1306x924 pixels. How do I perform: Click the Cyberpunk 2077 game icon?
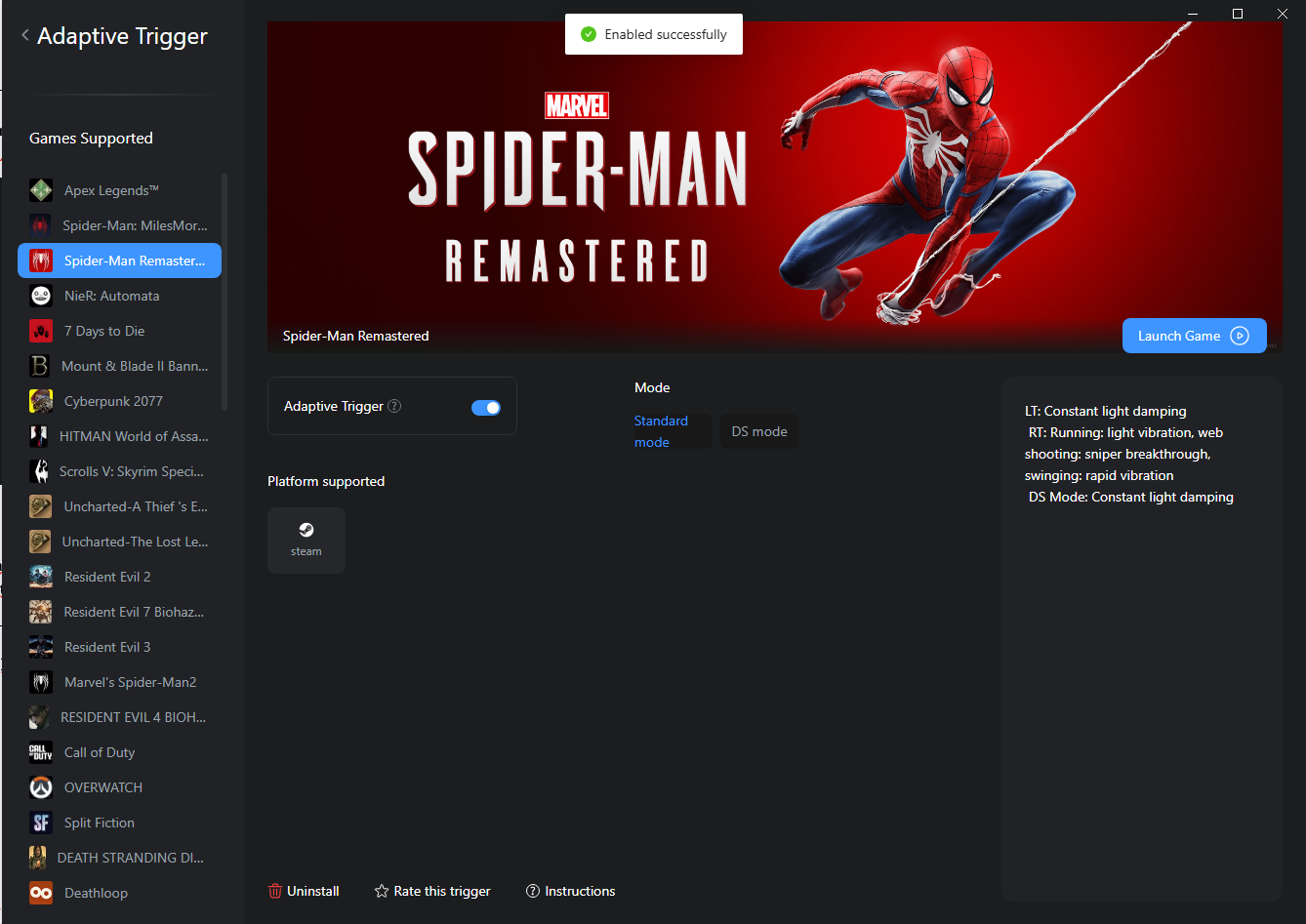[x=41, y=401]
